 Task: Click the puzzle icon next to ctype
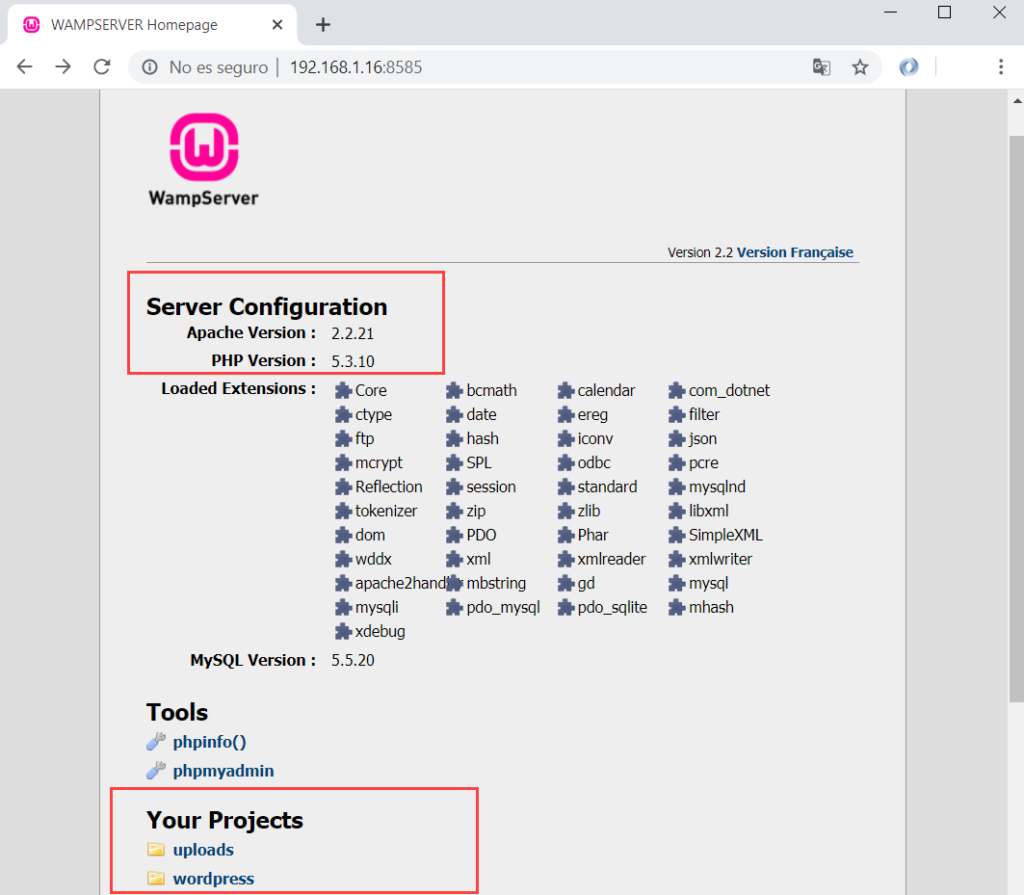344,415
